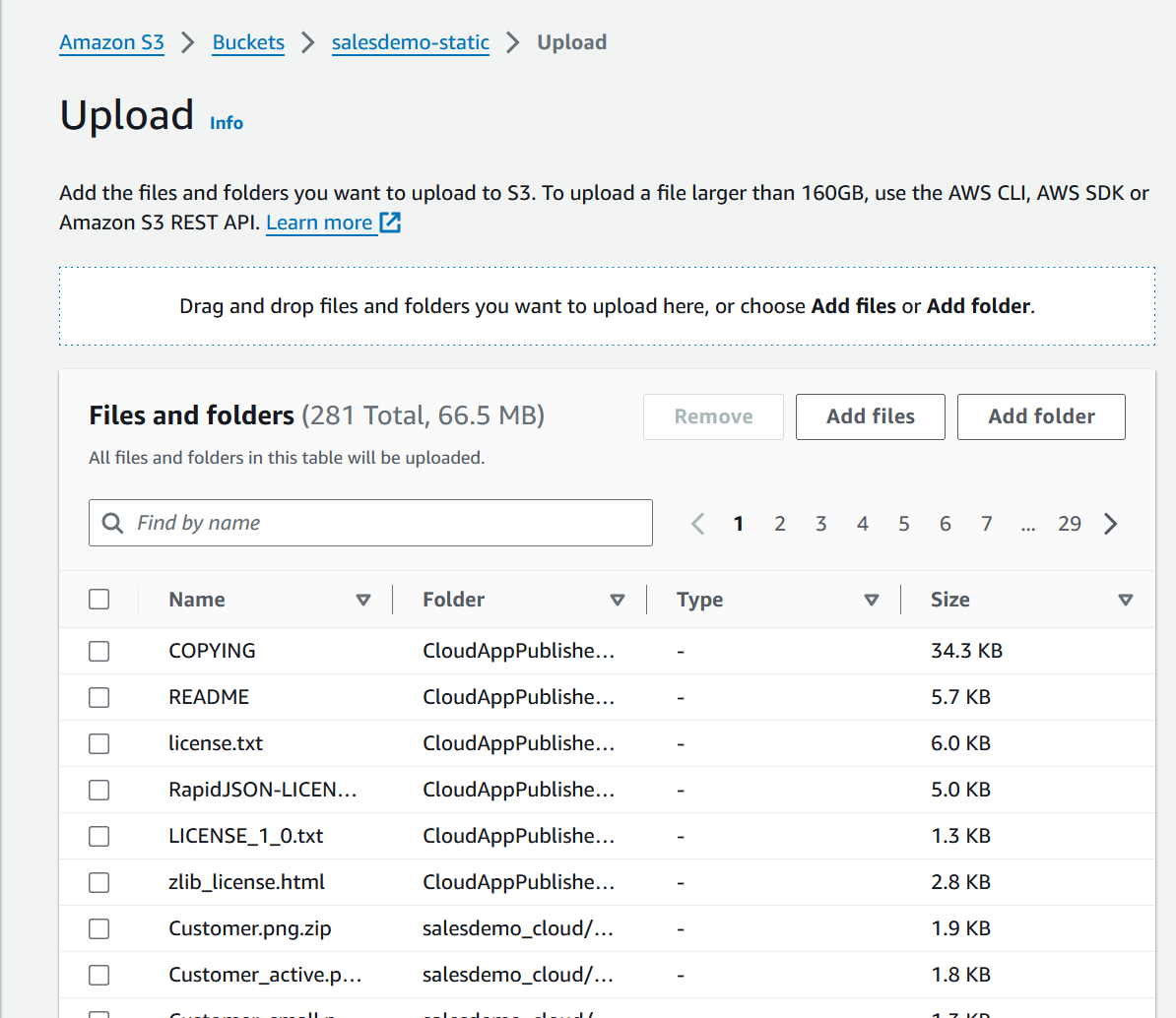Click the Type column filter control

[x=872, y=599]
